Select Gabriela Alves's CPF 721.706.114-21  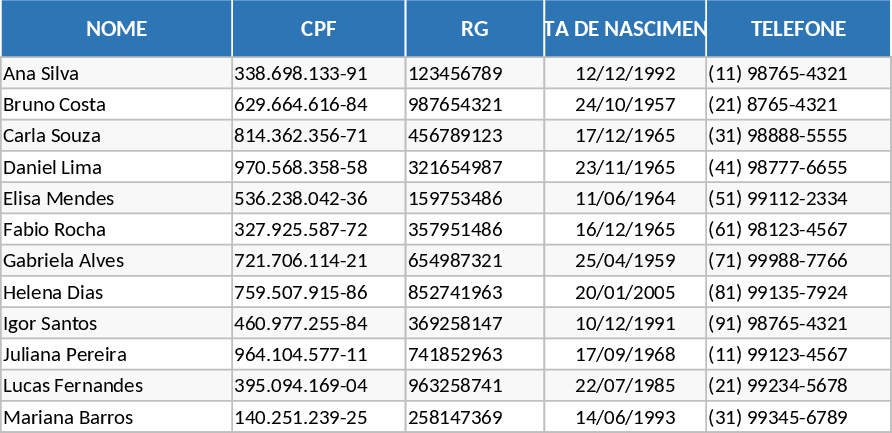click(301, 261)
